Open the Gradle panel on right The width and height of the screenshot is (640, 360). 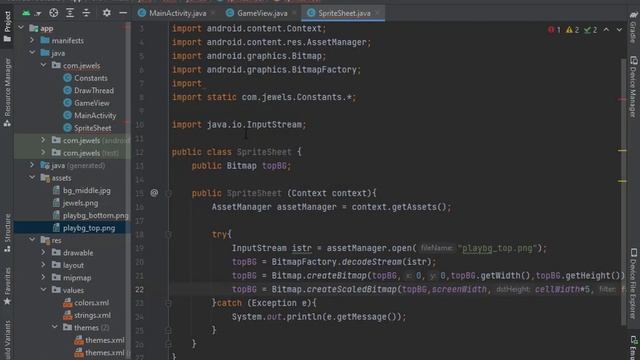coord(633,27)
